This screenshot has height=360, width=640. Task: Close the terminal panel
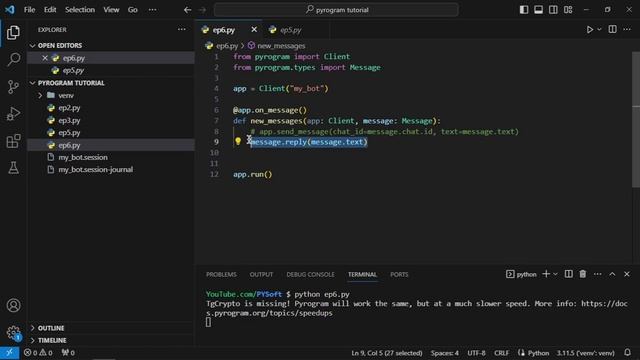(627, 274)
